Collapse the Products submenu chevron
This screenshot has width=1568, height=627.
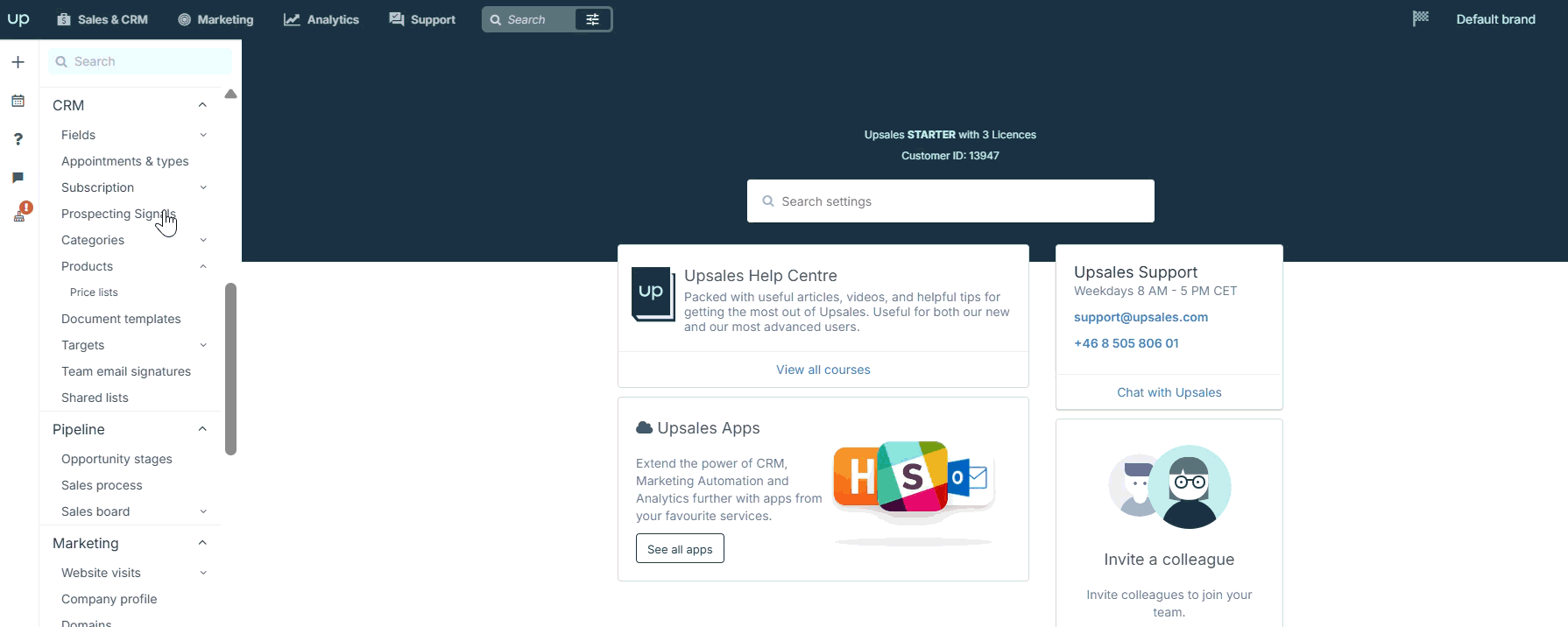coord(203,266)
